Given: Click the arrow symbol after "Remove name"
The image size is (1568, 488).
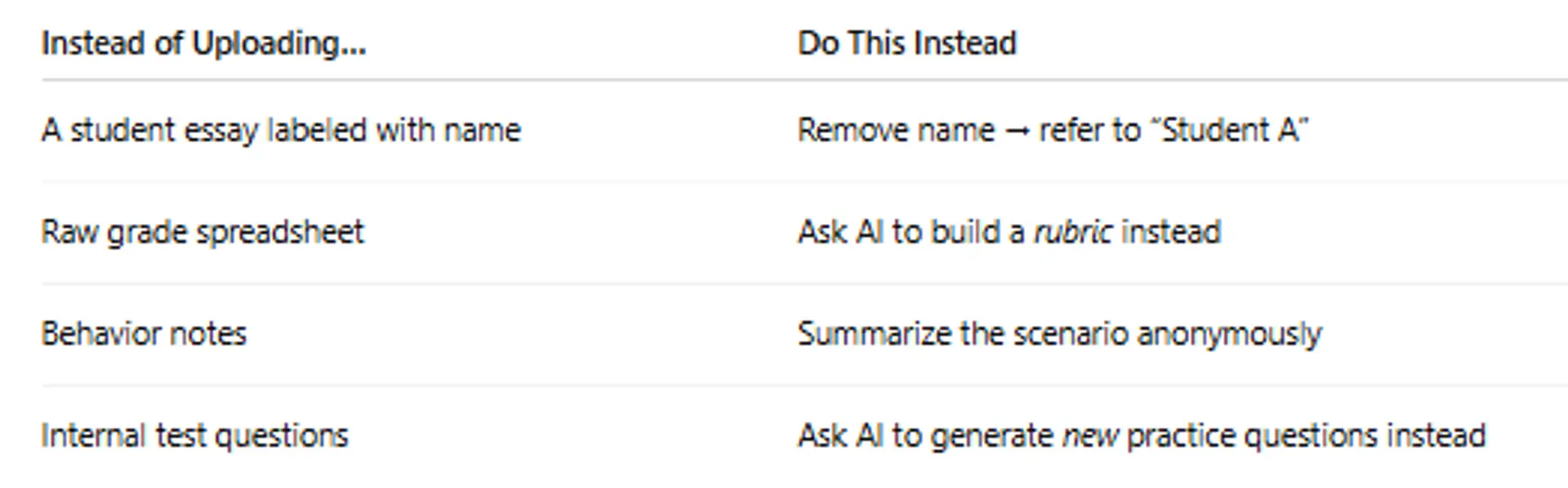Looking at the screenshot, I should pos(1017,131).
